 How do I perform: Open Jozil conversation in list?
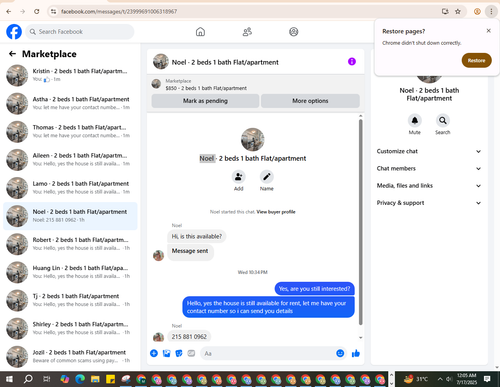[x=70, y=356]
